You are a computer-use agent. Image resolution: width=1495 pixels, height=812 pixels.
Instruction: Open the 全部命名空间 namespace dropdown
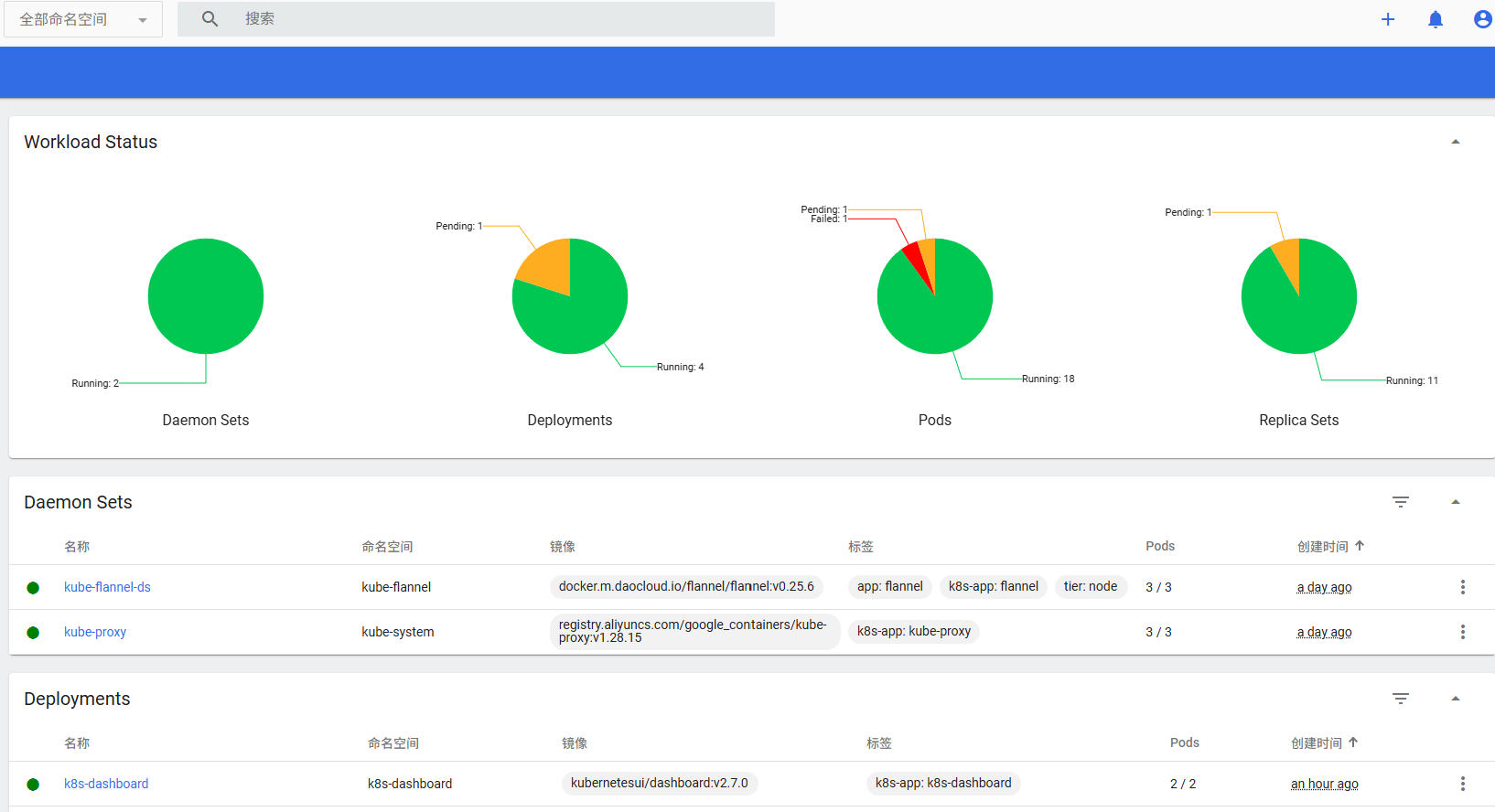(83, 19)
